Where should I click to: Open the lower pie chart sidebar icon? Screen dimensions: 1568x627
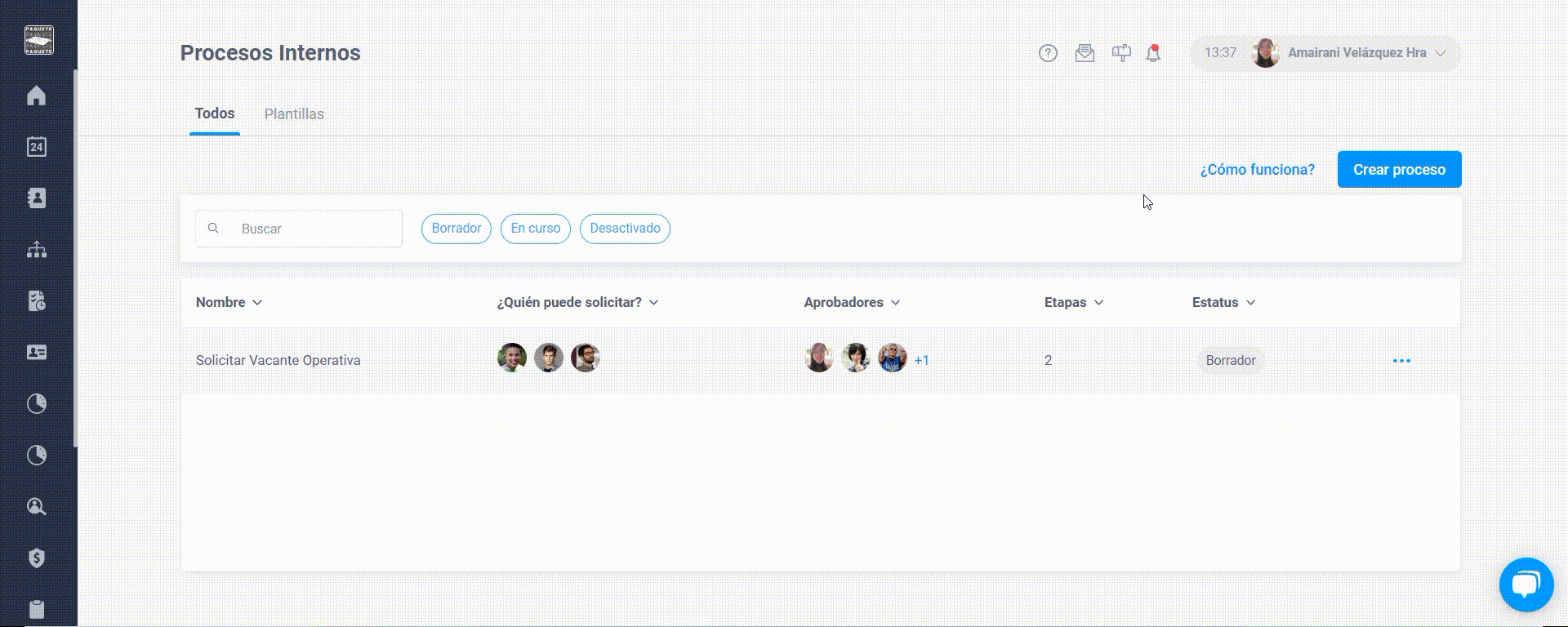[37, 455]
